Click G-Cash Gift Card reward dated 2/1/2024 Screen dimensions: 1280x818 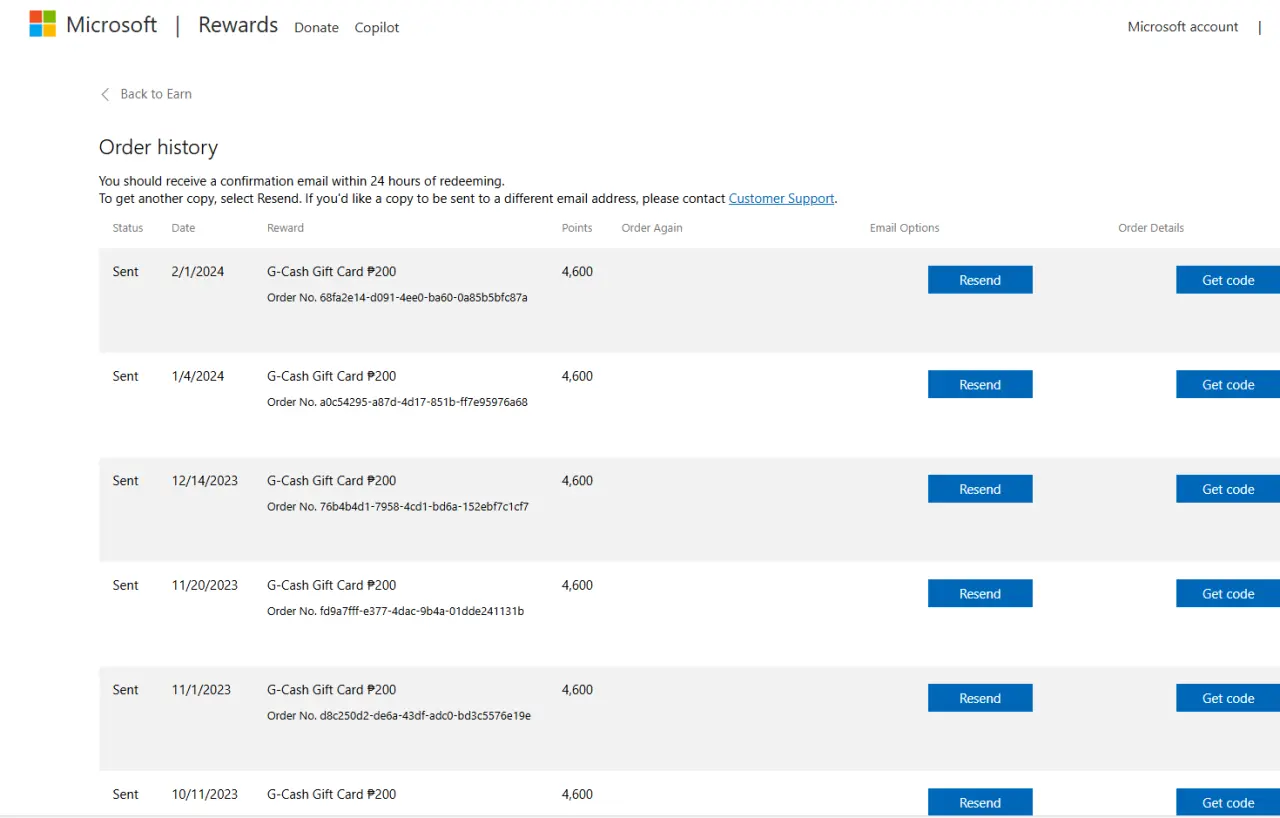pos(331,272)
